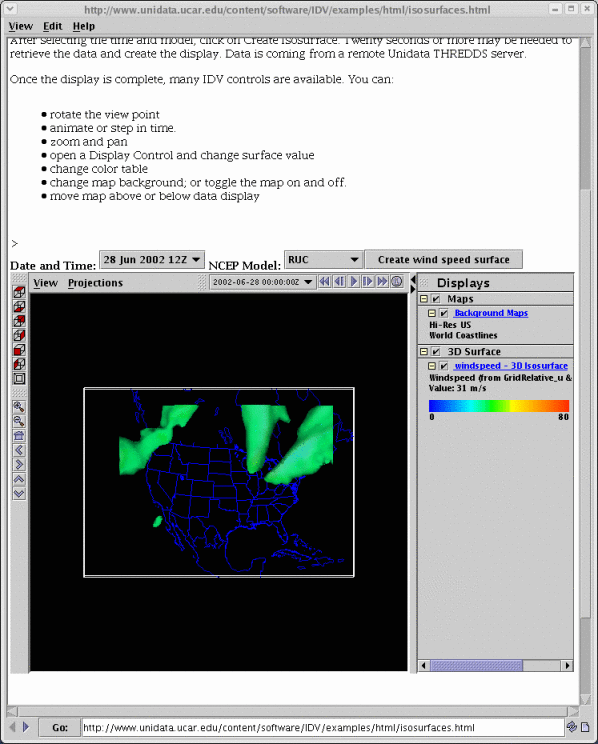Click the URL address input field
Image resolution: width=598 pixels, height=744 pixels.
coord(323,727)
